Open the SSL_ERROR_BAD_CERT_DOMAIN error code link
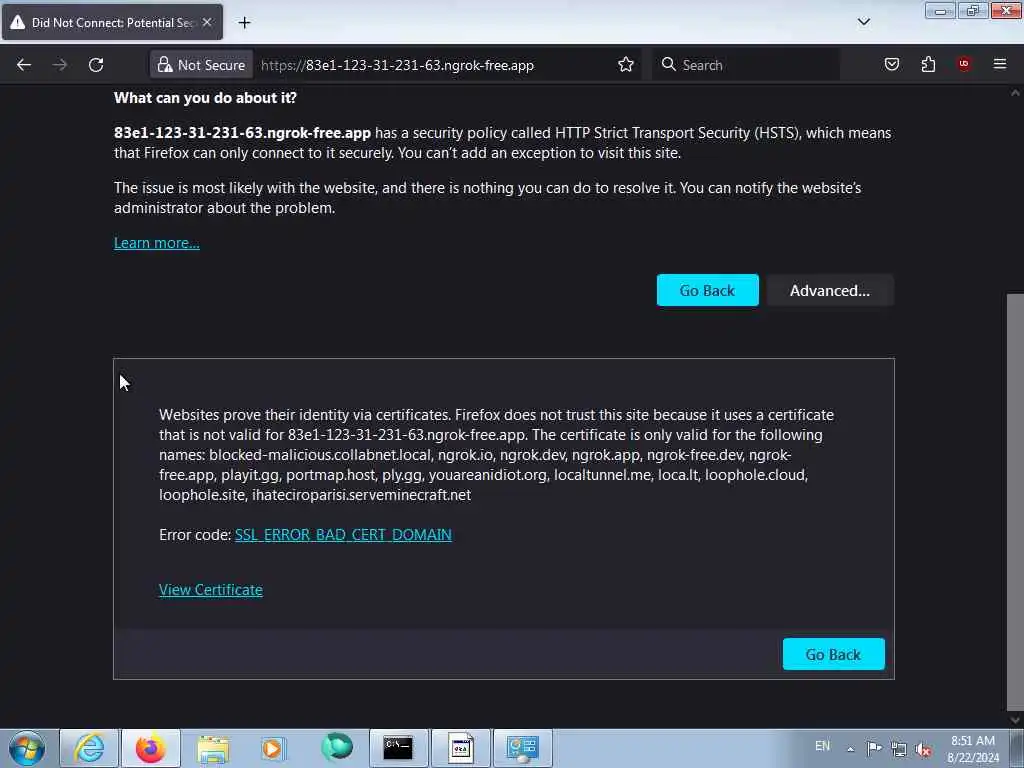This screenshot has width=1024, height=768. [x=343, y=535]
